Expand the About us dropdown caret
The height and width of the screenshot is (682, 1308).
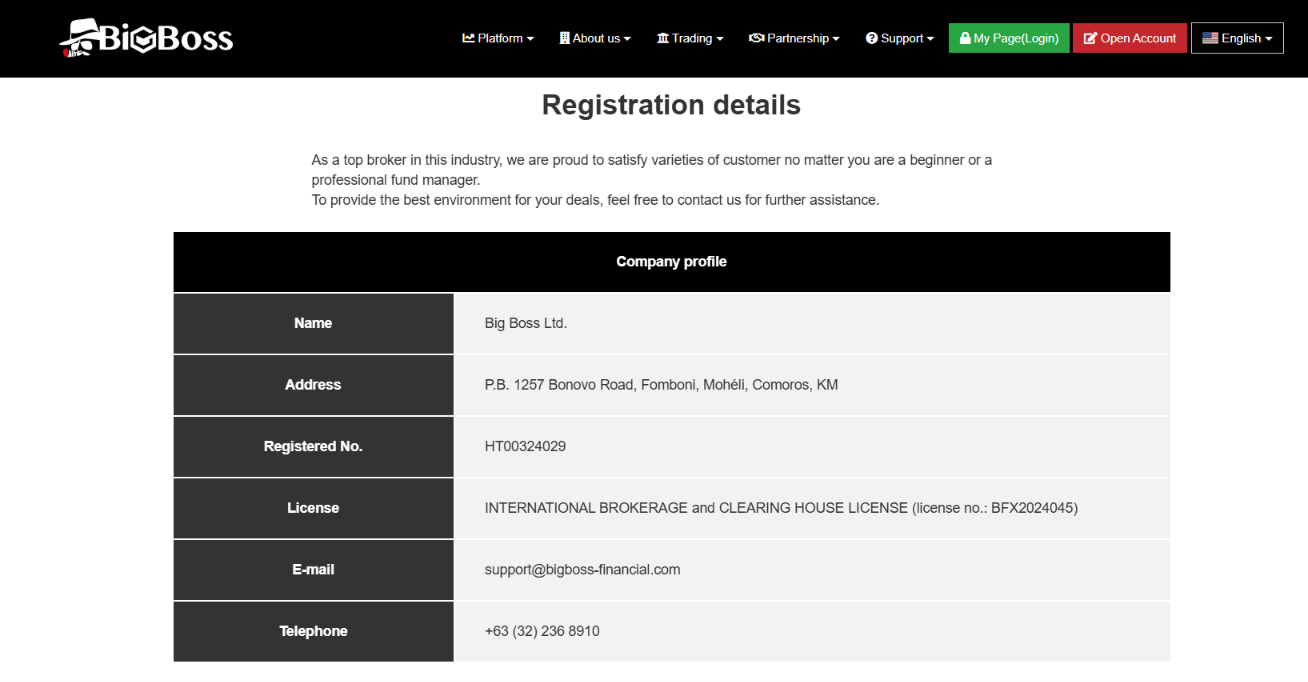[x=627, y=39]
